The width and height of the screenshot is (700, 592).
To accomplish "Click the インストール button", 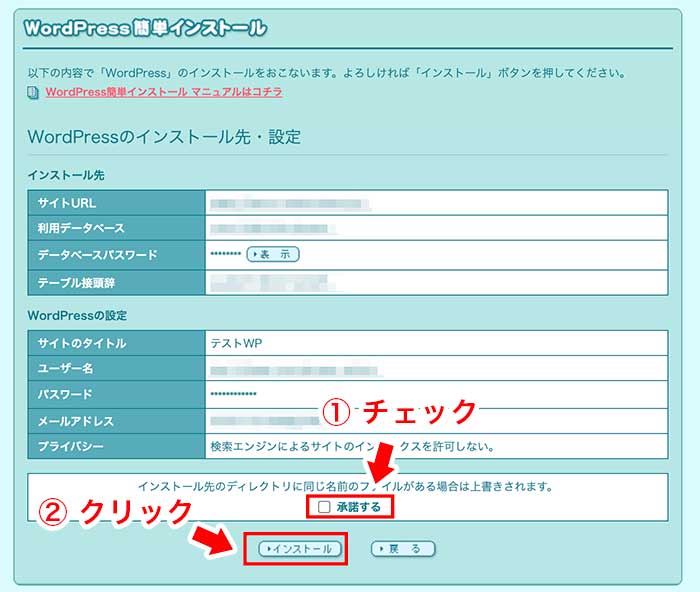I will [x=300, y=549].
